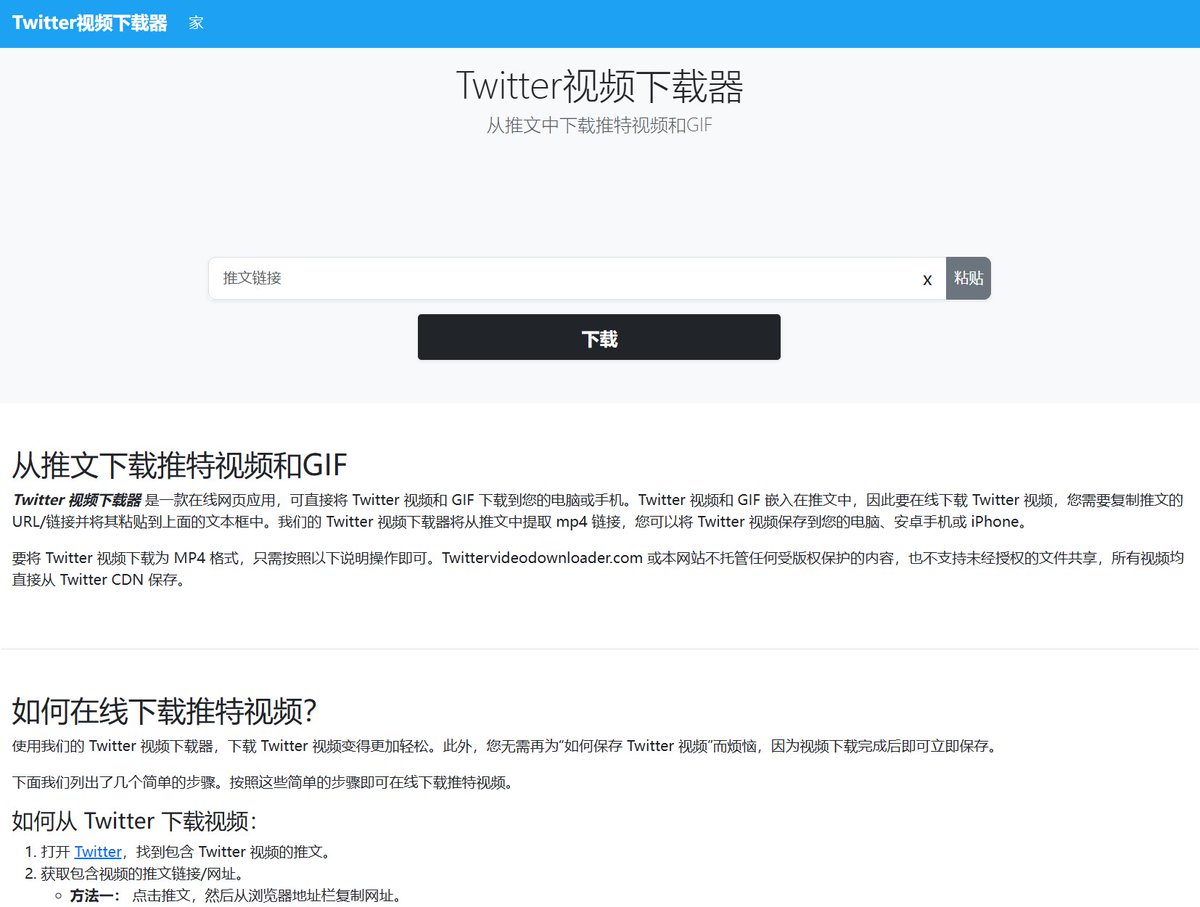Click the 粘贴 paste button
The image size is (1200, 907).
click(x=968, y=278)
